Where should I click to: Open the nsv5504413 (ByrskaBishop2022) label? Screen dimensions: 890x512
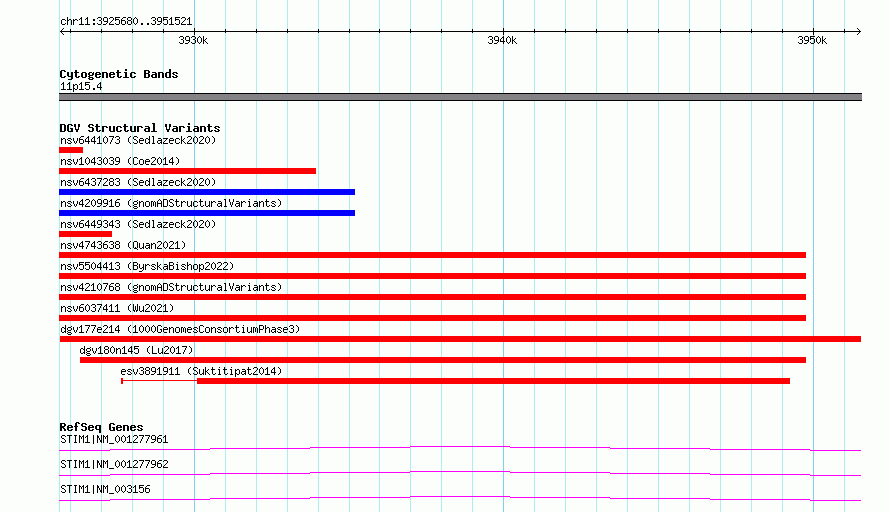point(147,266)
